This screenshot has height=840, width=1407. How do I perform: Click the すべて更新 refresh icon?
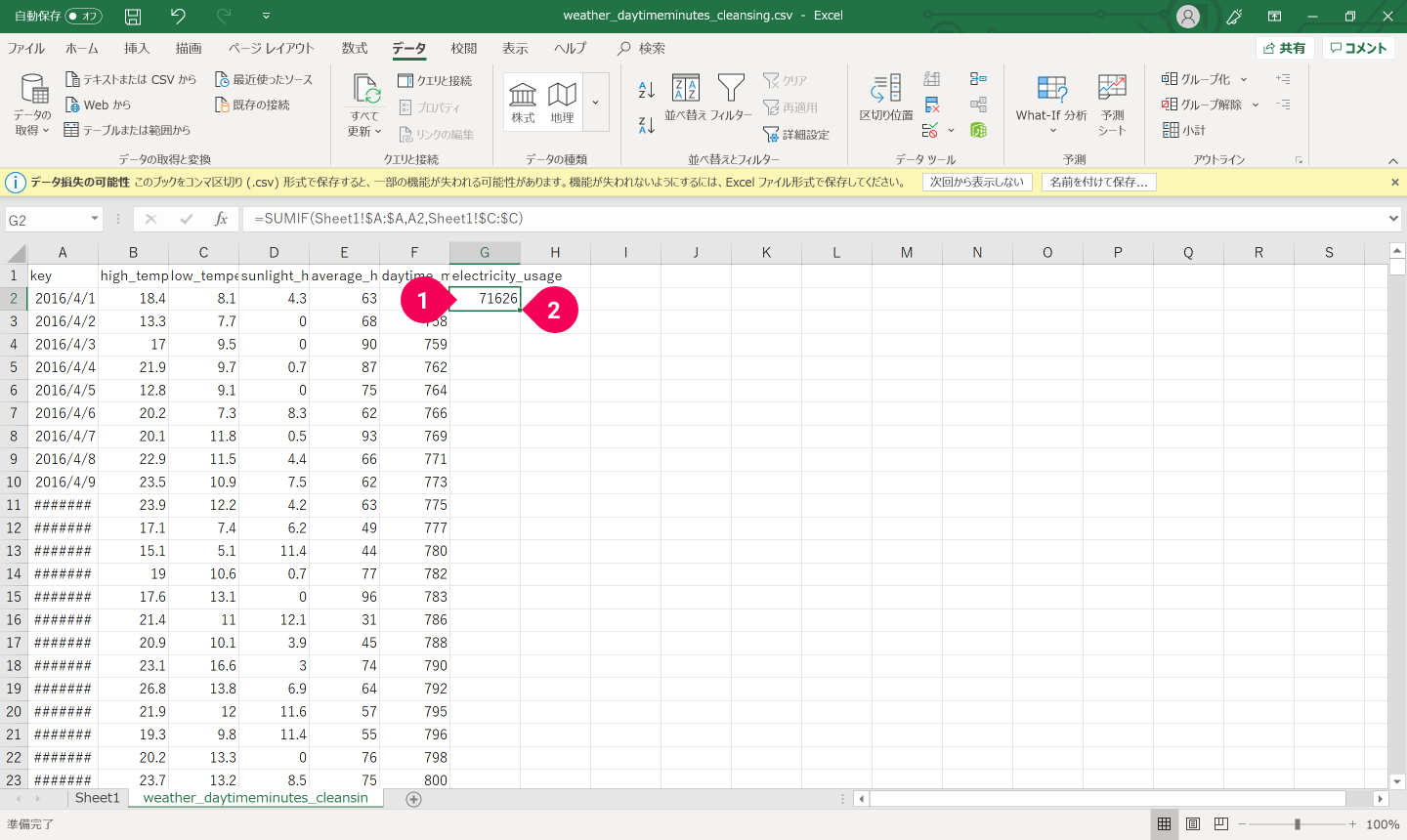coord(365,90)
